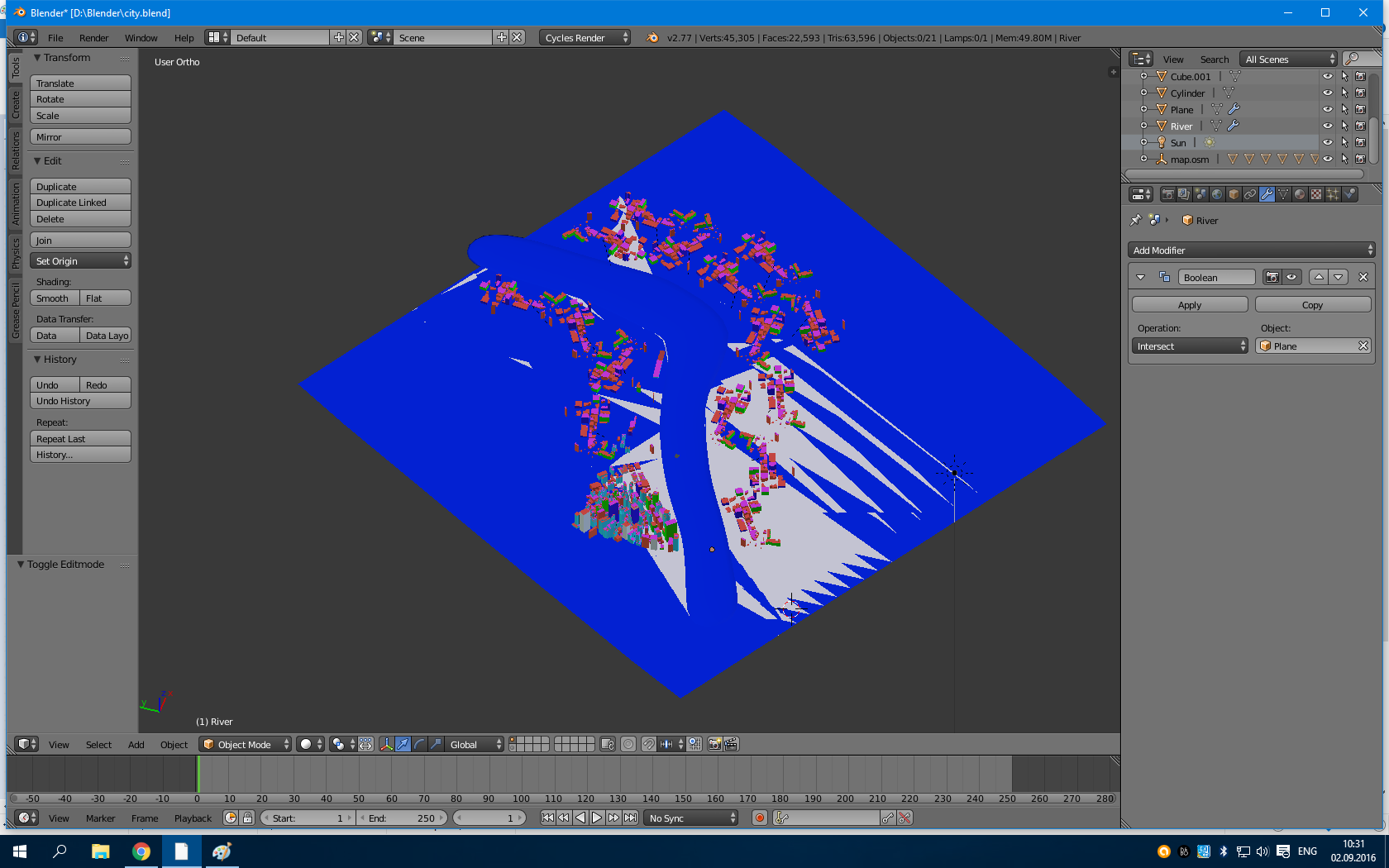Viewport: 1389px width, 868px height.
Task: Hide the Plane object in viewport
Action: (x=1328, y=109)
